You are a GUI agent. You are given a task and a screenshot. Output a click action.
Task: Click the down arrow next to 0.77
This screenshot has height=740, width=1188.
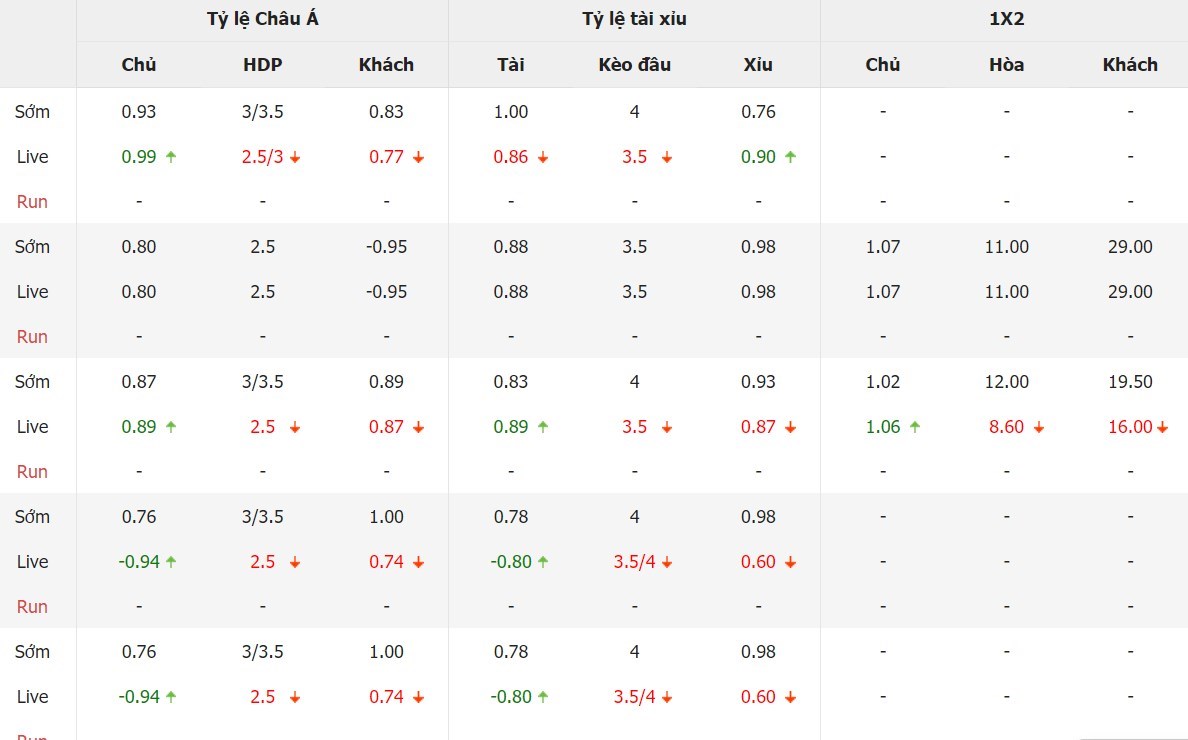pos(418,158)
